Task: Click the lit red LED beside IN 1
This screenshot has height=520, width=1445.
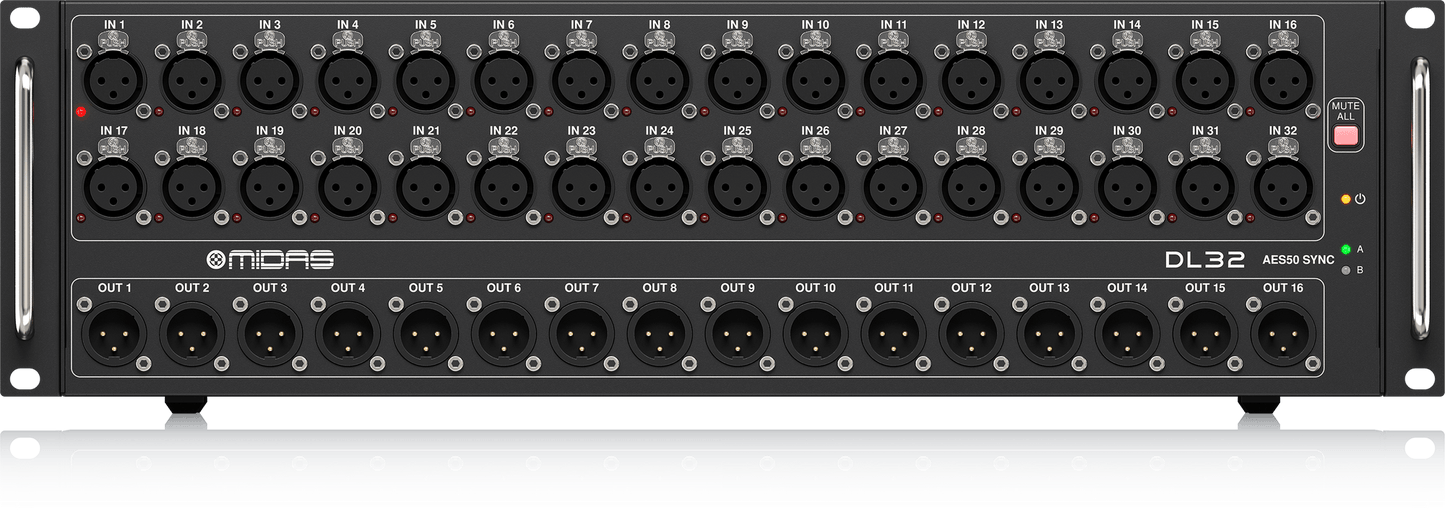Action: pyautogui.click(x=81, y=112)
